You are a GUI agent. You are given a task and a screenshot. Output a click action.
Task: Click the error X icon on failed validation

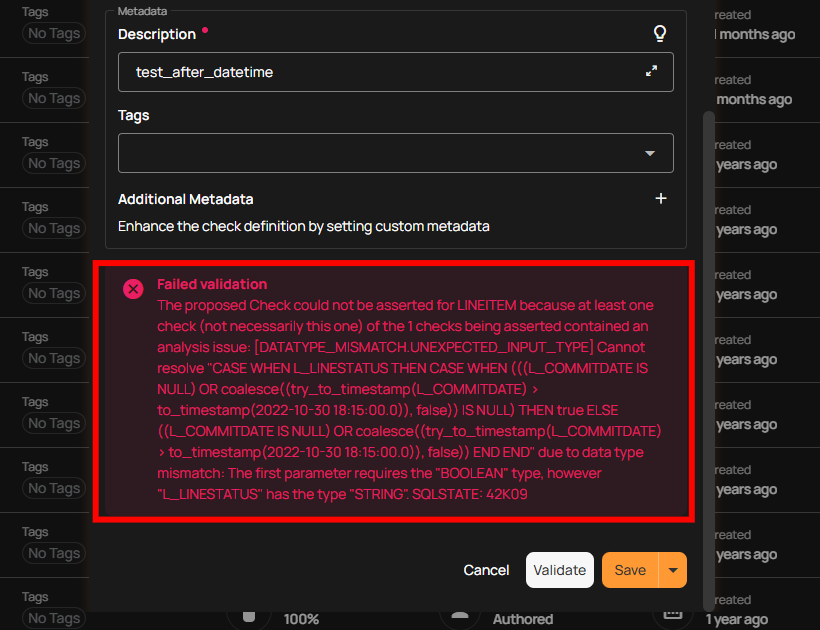click(133, 288)
